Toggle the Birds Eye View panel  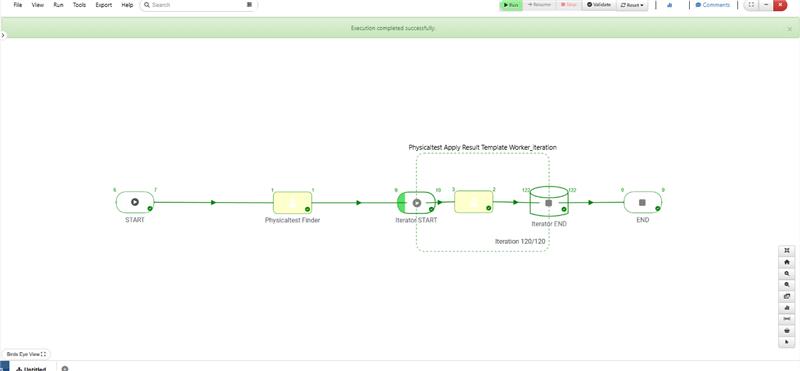26,354
